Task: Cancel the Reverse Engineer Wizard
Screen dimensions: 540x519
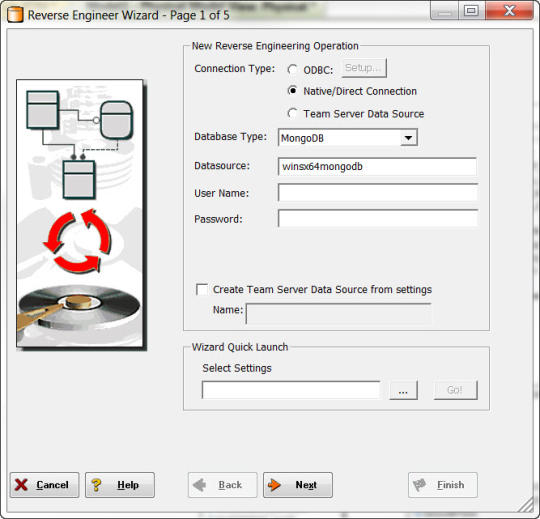Action: pyautogui.click(x=44, y=485)
